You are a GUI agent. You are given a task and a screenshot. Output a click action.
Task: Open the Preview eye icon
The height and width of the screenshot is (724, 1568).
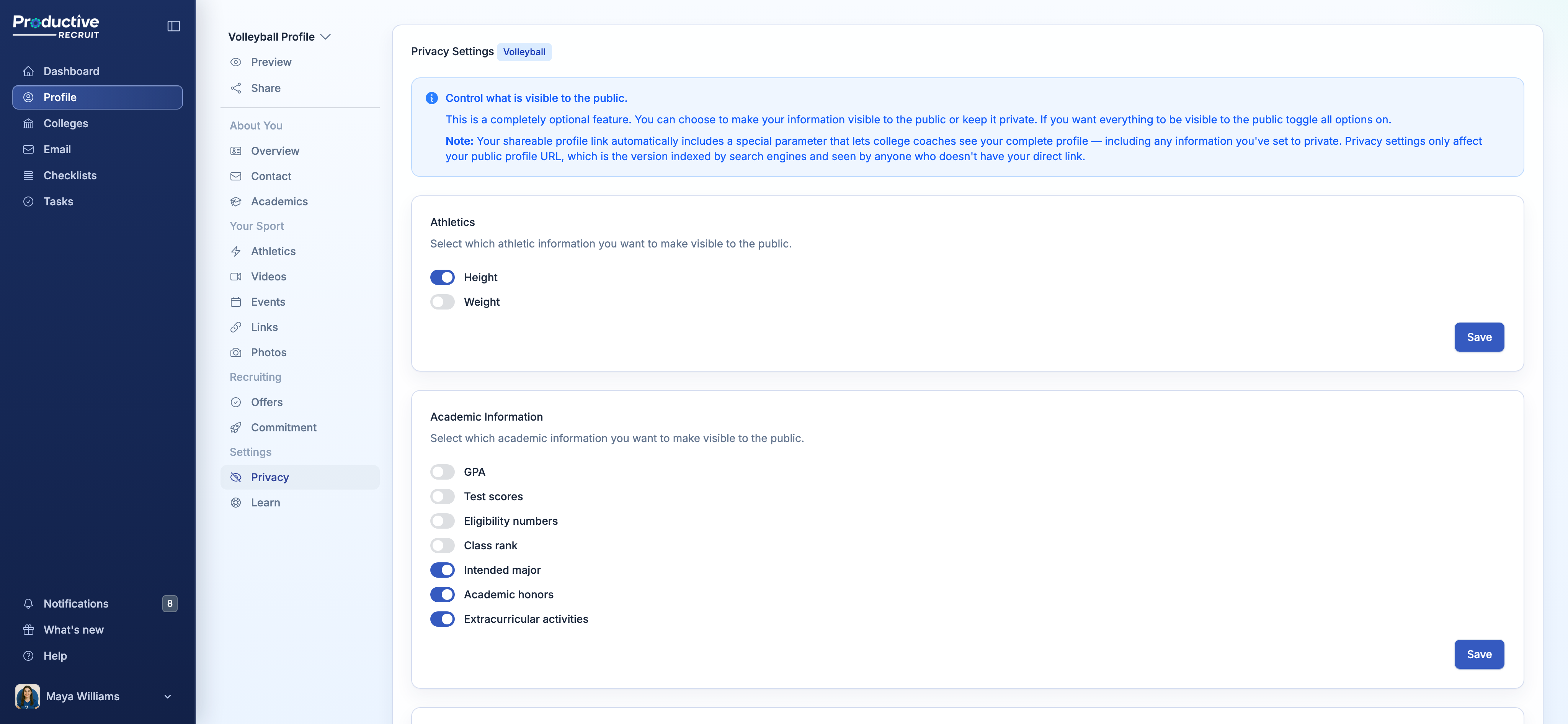pos(236,62)
